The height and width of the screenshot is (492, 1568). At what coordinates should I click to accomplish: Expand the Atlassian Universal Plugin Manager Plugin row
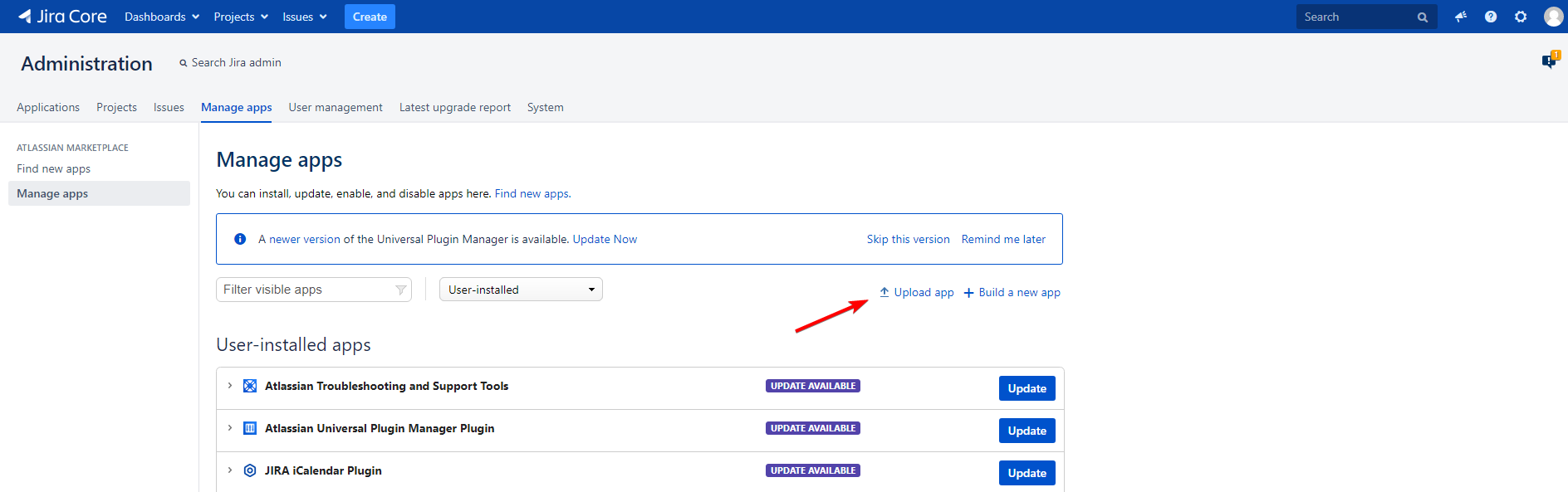point(230,428)
